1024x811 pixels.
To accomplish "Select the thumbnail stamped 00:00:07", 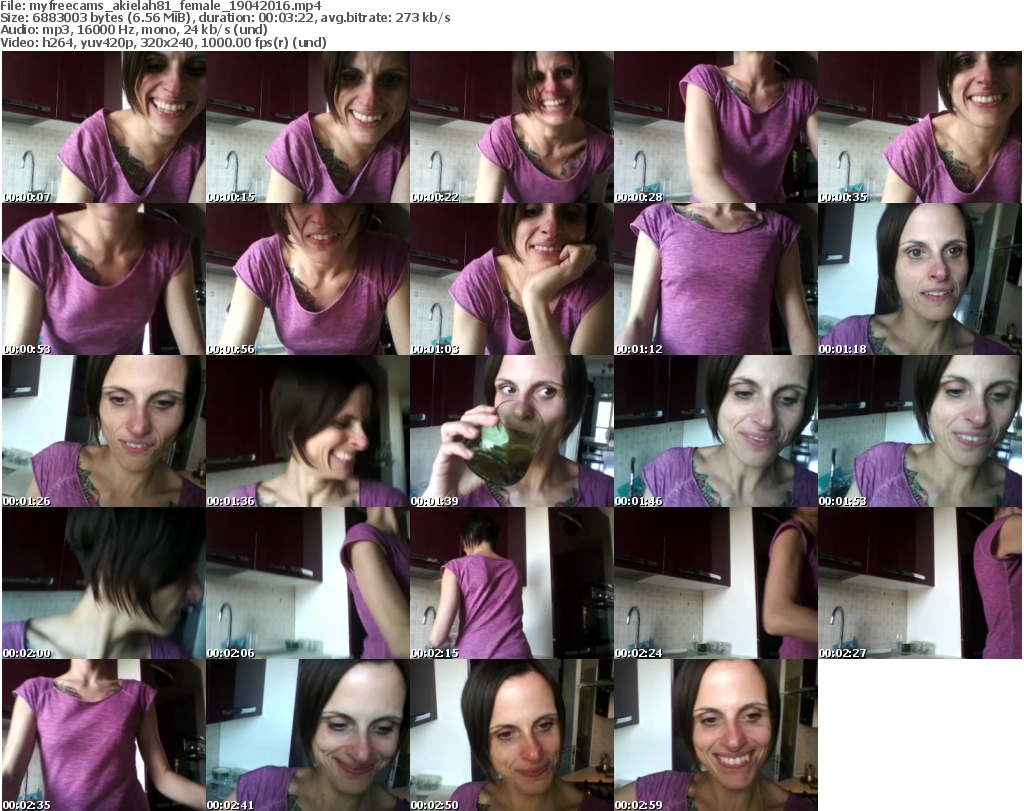I will click(x=104, y=127).
